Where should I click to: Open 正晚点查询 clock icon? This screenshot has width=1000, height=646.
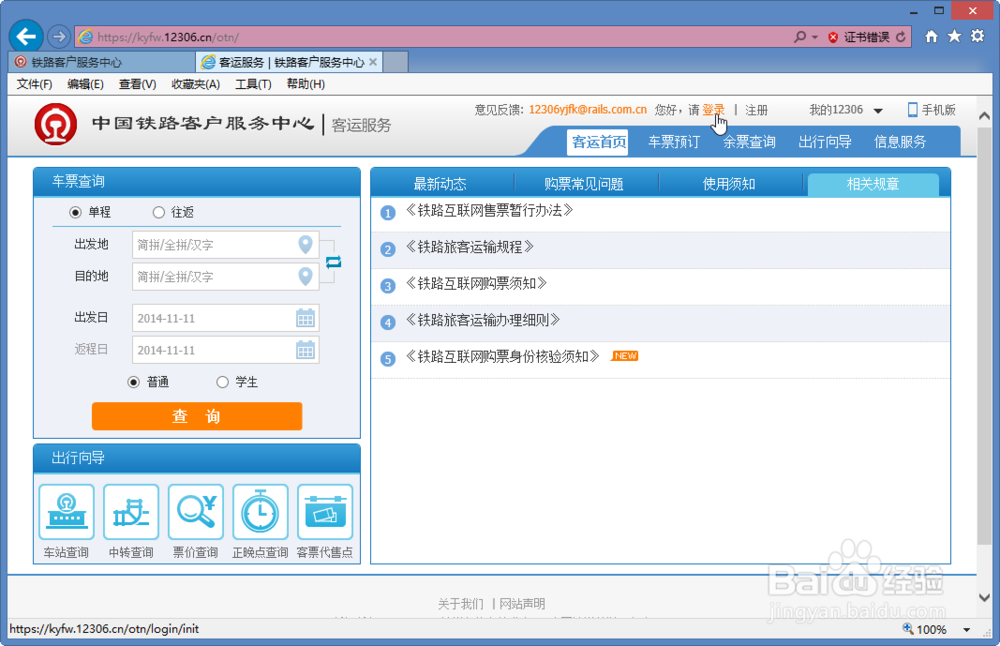click(260, 512)
